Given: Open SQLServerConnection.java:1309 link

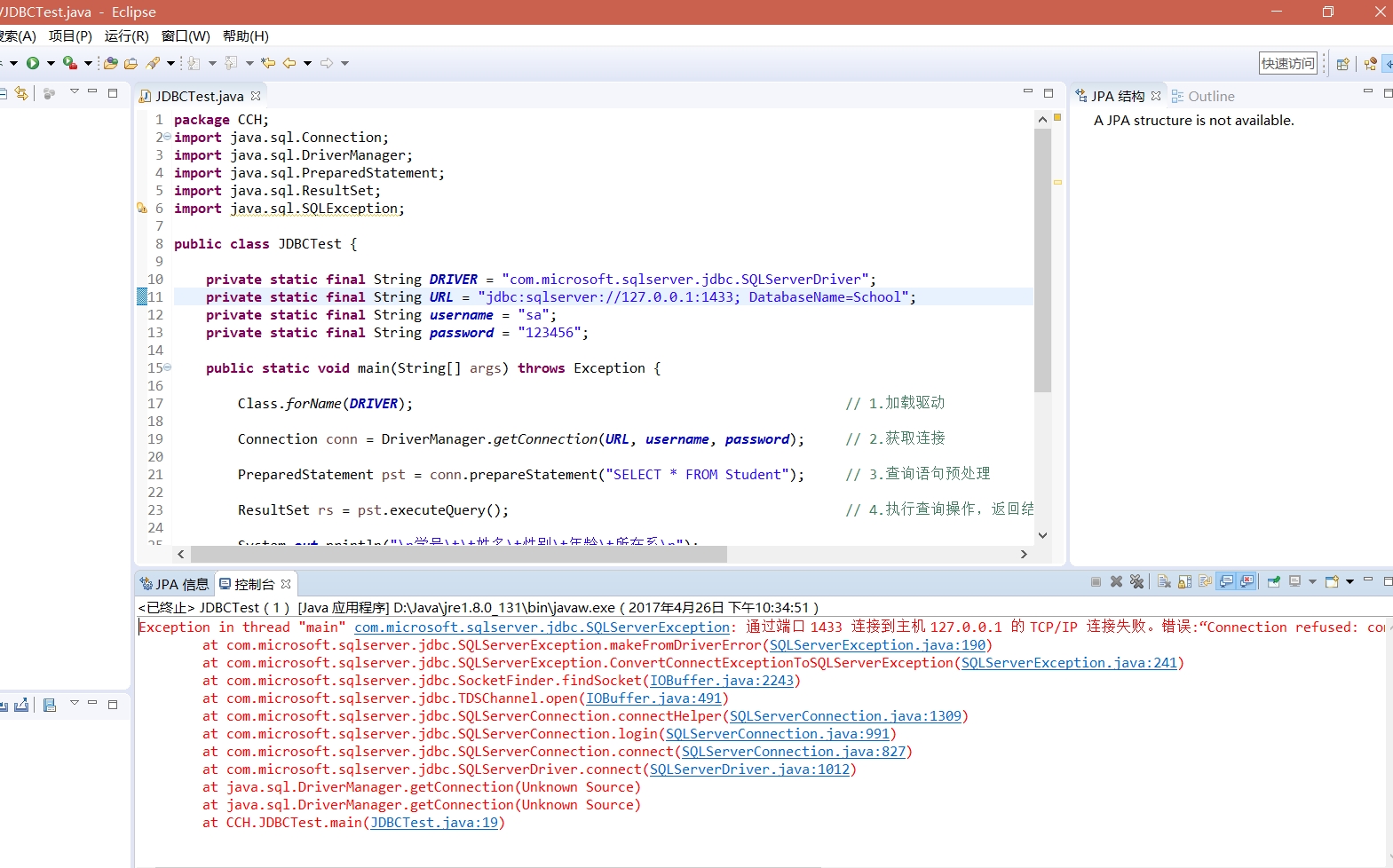Looking at the screenshot, I should click(x=845, y=716).
